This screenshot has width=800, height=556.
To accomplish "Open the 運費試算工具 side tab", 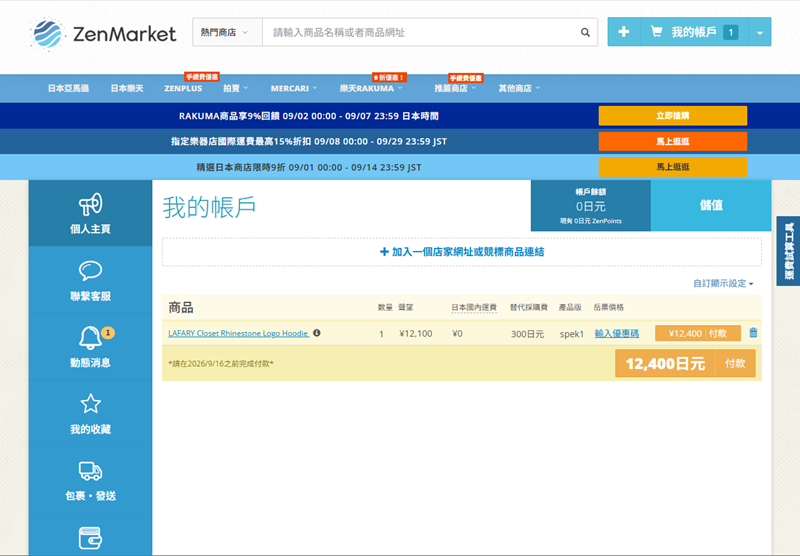I will pos(788,251).
